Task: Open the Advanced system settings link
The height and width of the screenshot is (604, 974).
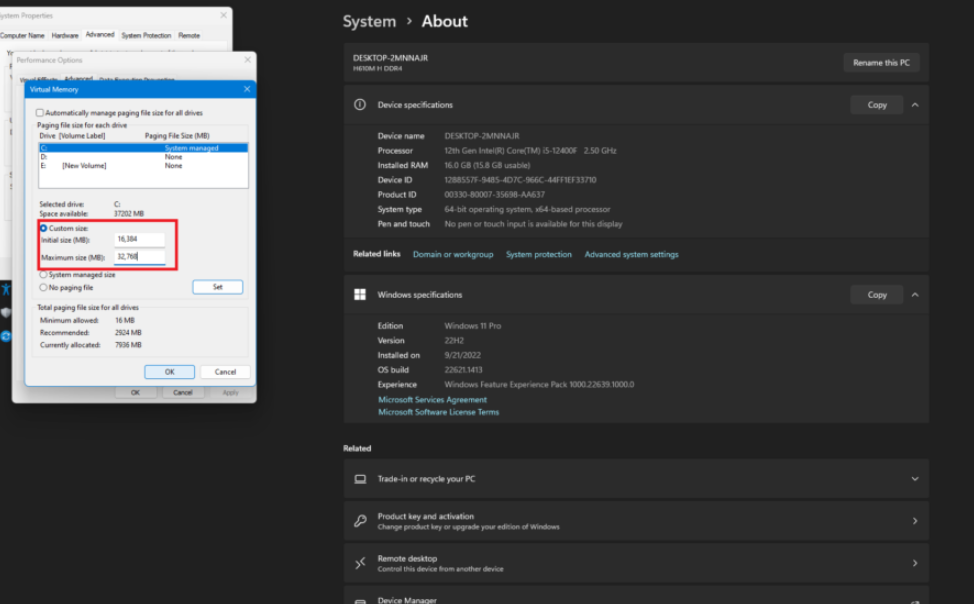Action: [x=631, y=254]
